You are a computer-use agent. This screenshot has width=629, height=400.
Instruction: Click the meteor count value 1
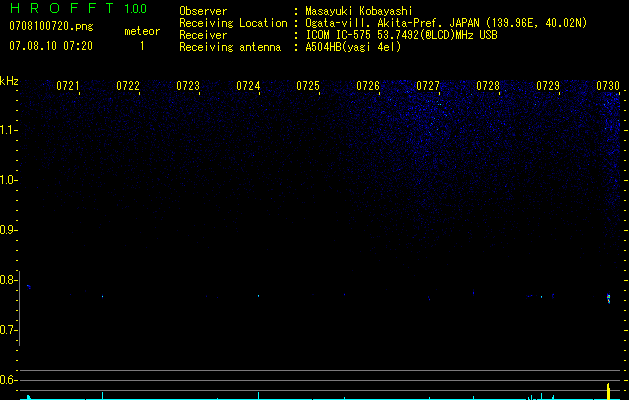(x=142, y=47)
